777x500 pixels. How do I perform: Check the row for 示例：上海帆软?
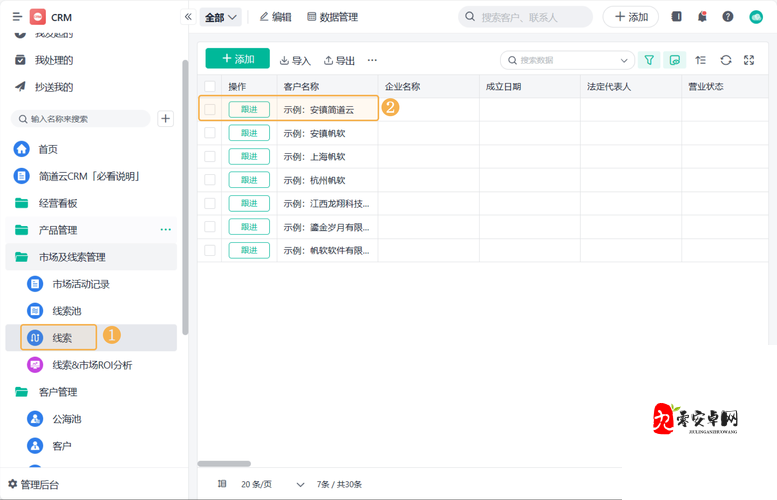click(210, 156)
